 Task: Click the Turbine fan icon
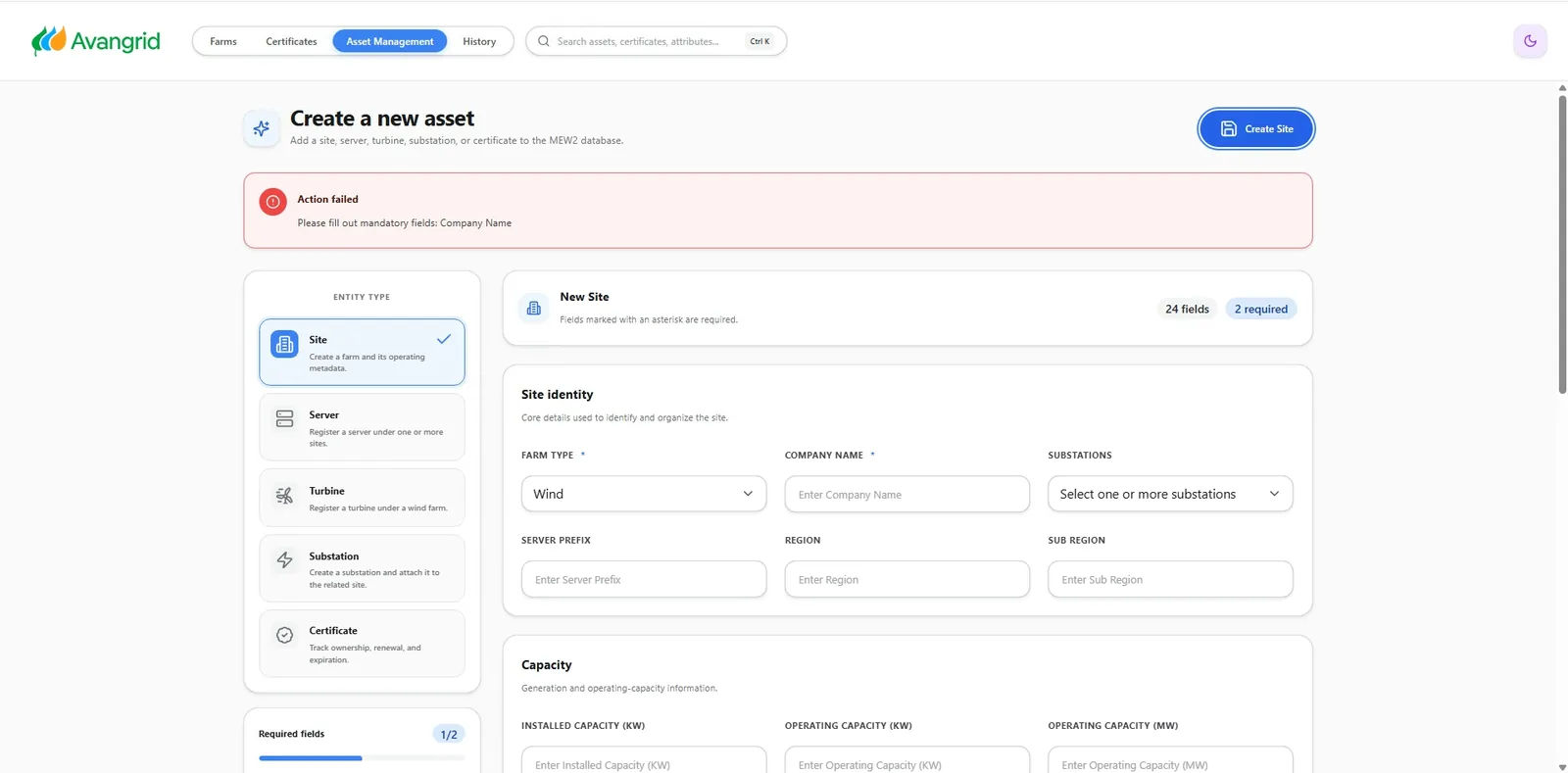284,495
